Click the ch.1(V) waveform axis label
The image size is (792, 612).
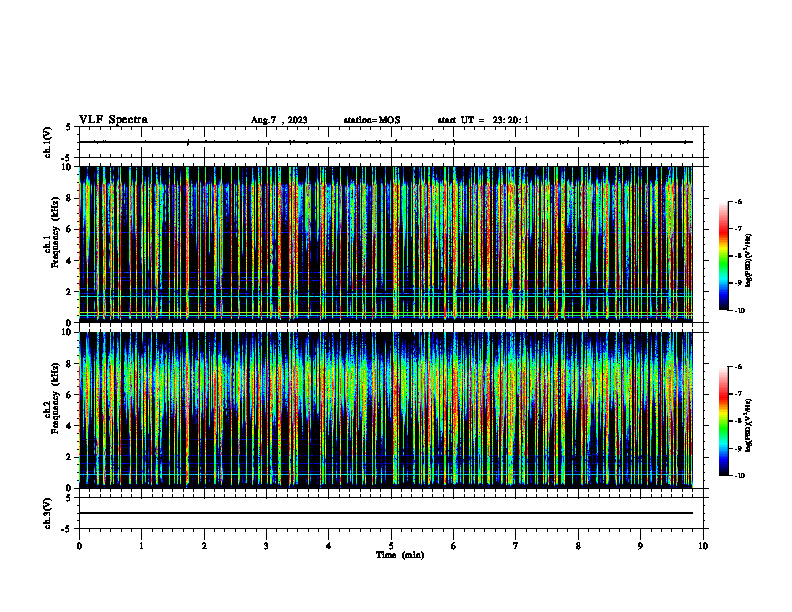tap(48, 142)
